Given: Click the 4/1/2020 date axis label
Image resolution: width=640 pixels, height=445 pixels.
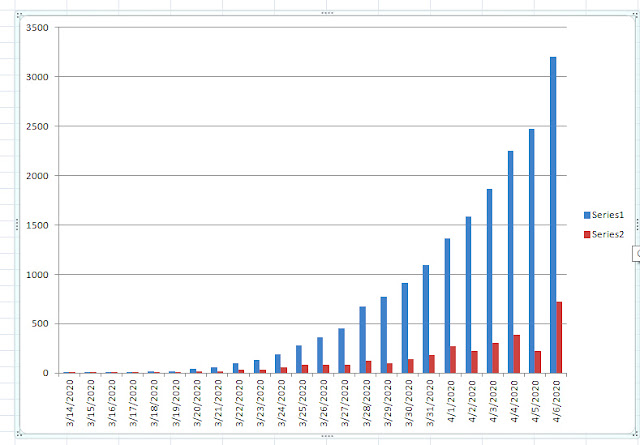Looking at the screenshot, I should (451, 401).
